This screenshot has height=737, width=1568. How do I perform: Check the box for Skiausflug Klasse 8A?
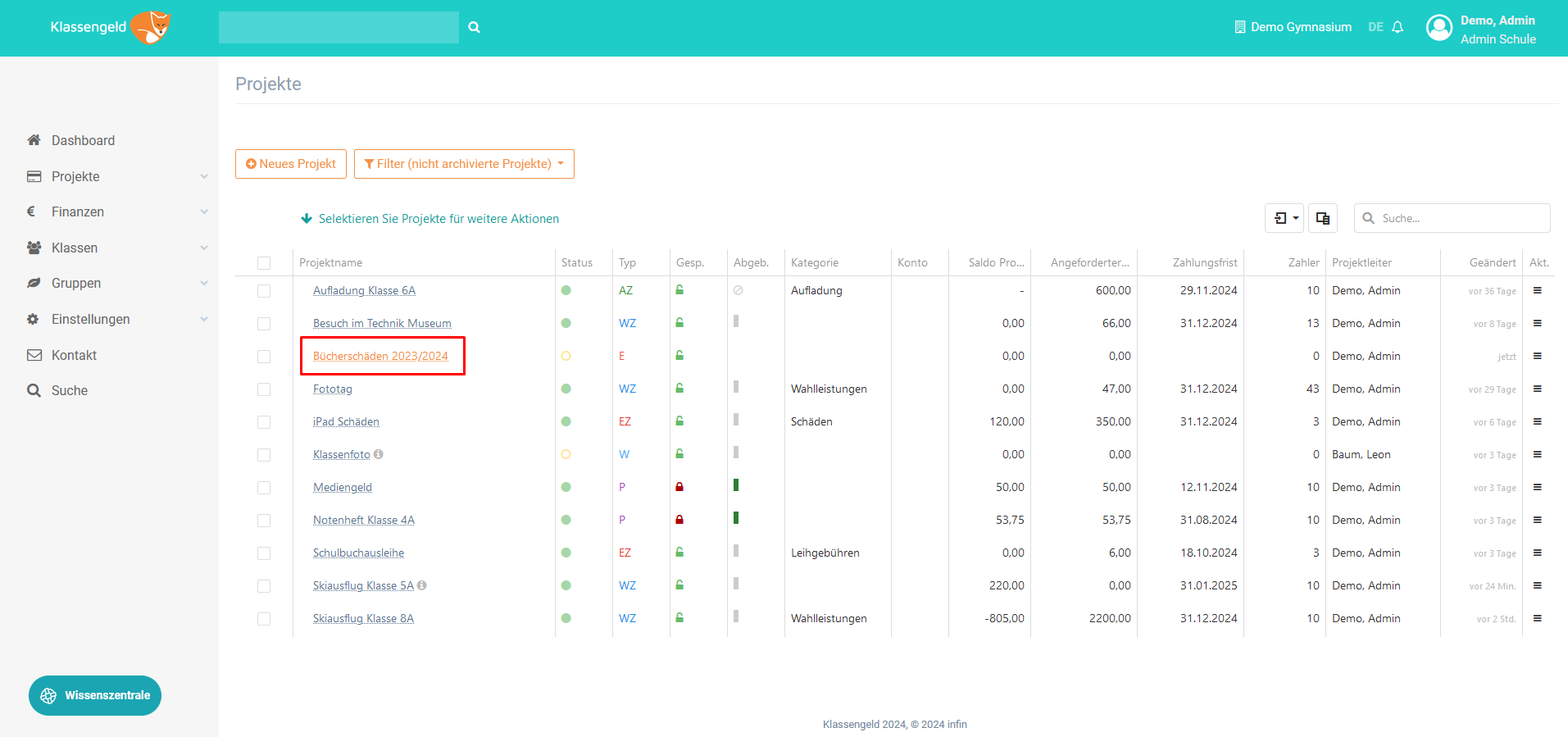tap(264, 619)
